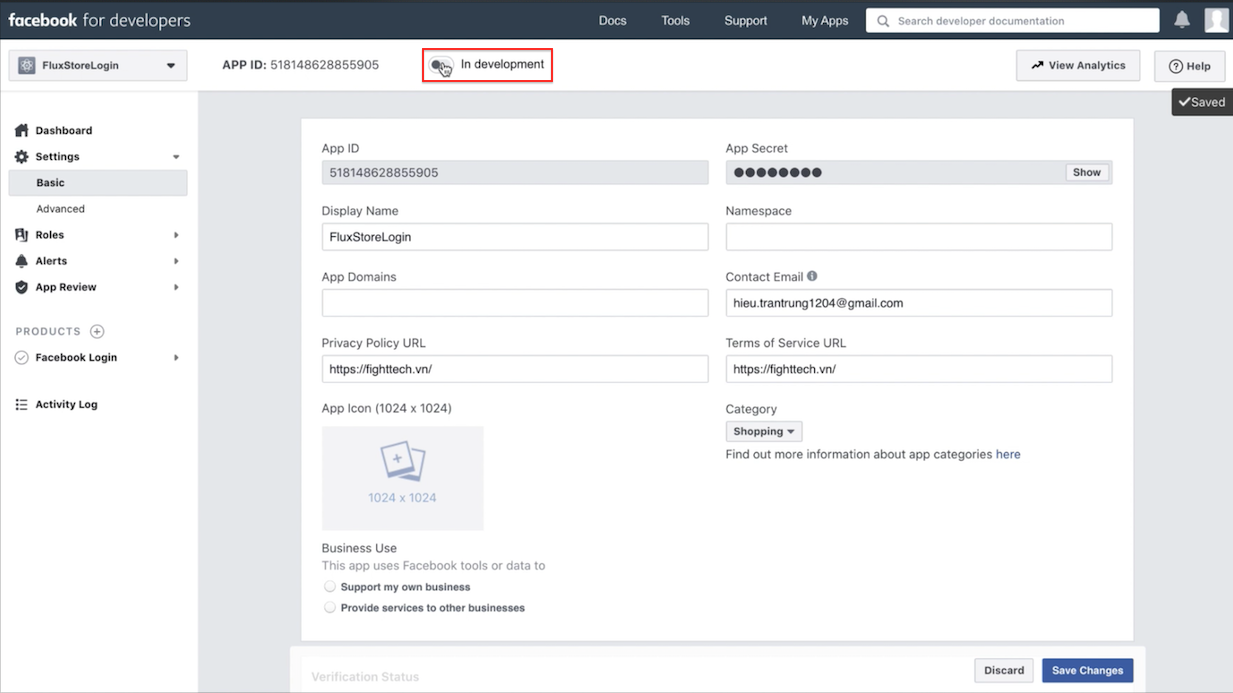Click View Analytics button

[x=1078, y=66]
